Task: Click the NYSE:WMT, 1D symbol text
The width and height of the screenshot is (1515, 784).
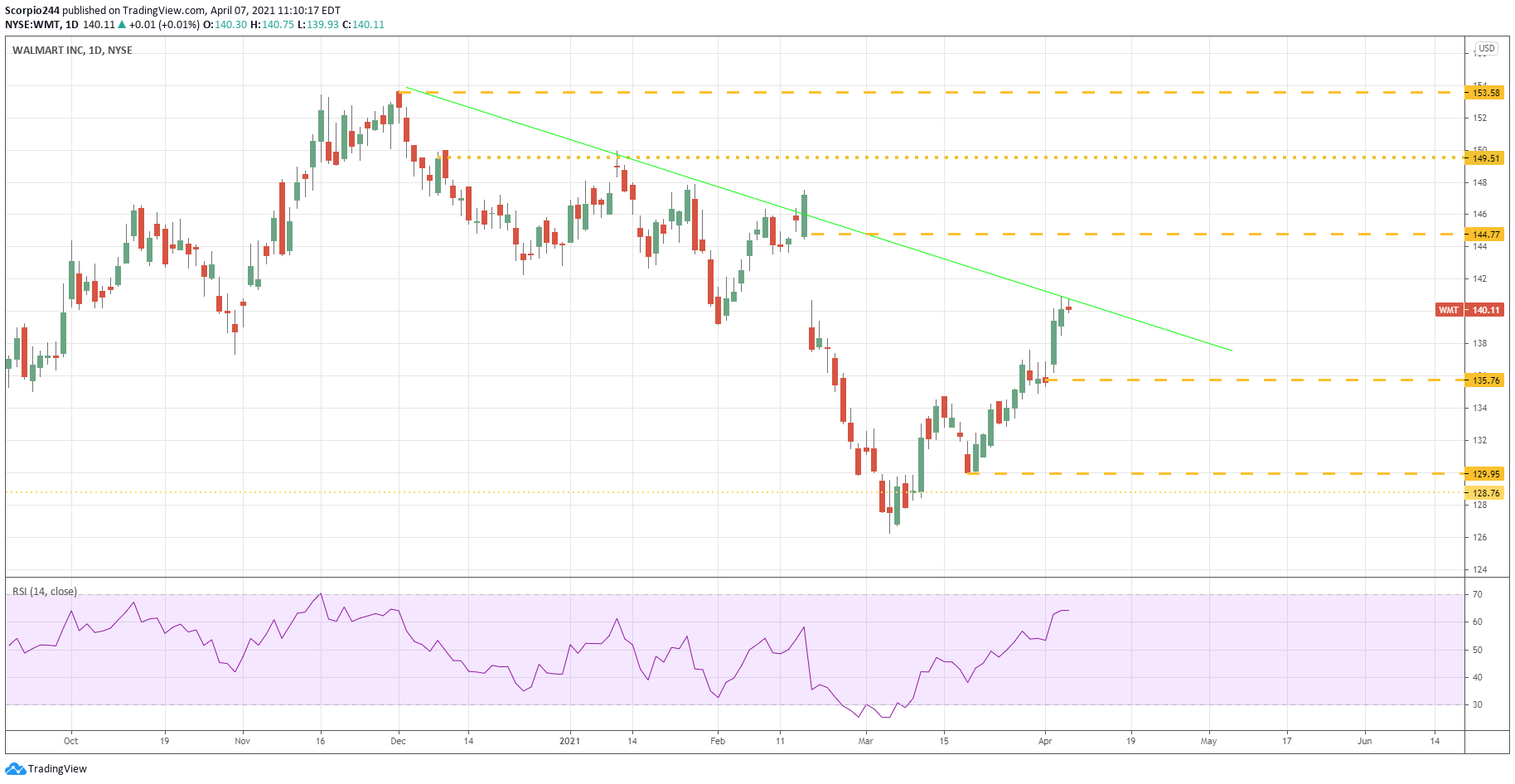Action: (41, 25)
